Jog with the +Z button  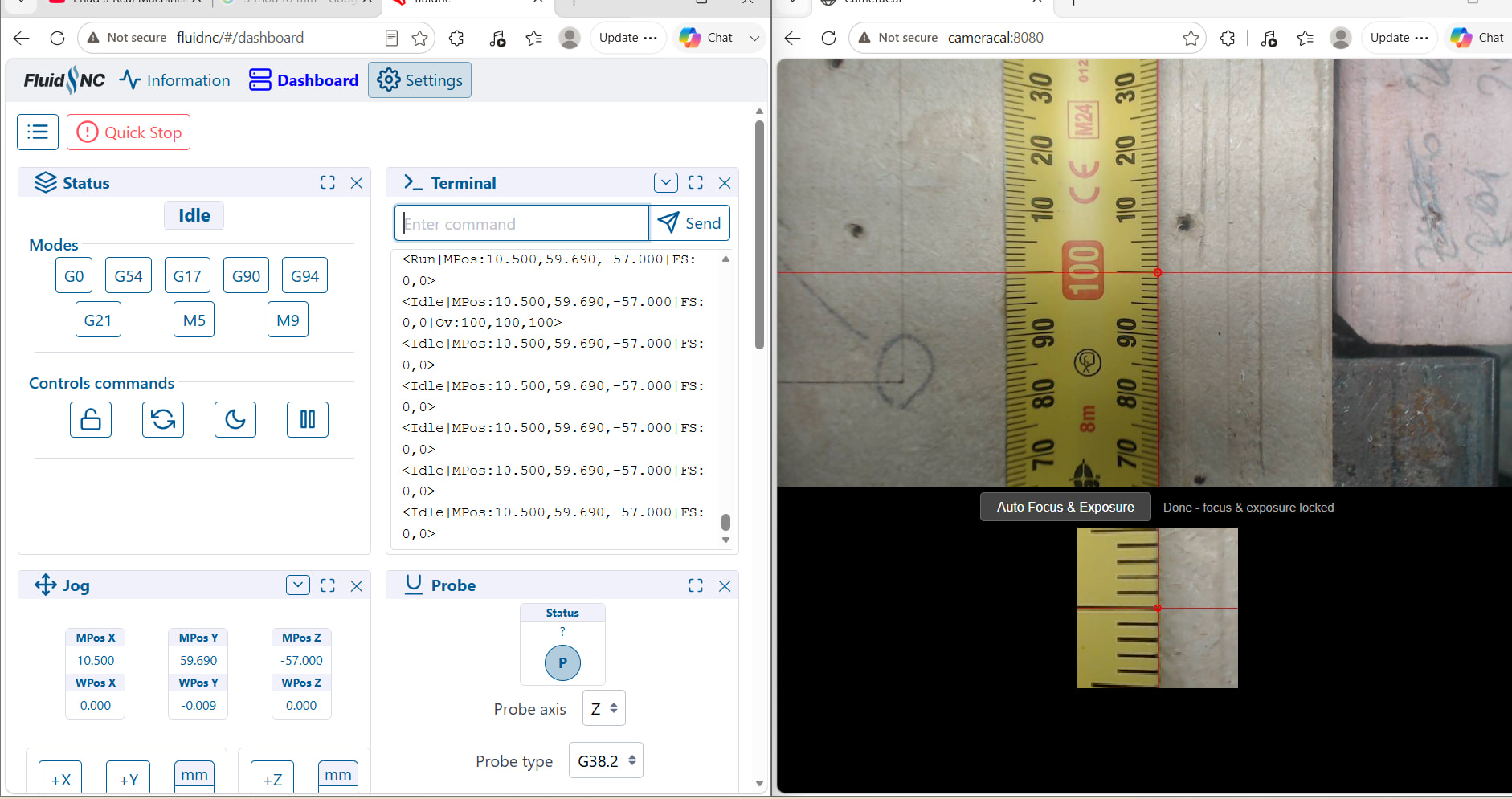tap(272, 778)
